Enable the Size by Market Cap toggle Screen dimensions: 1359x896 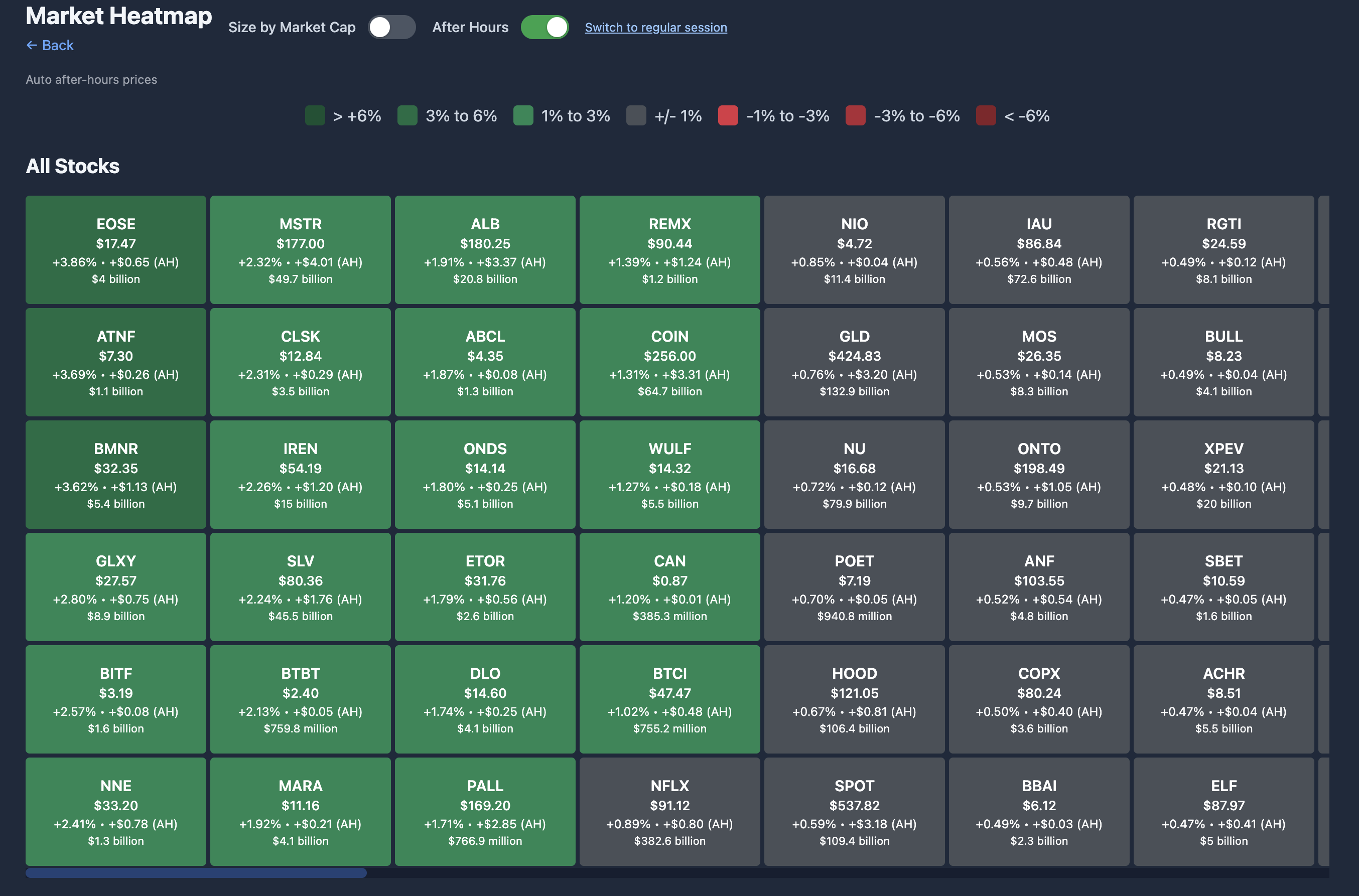point(392,27)
